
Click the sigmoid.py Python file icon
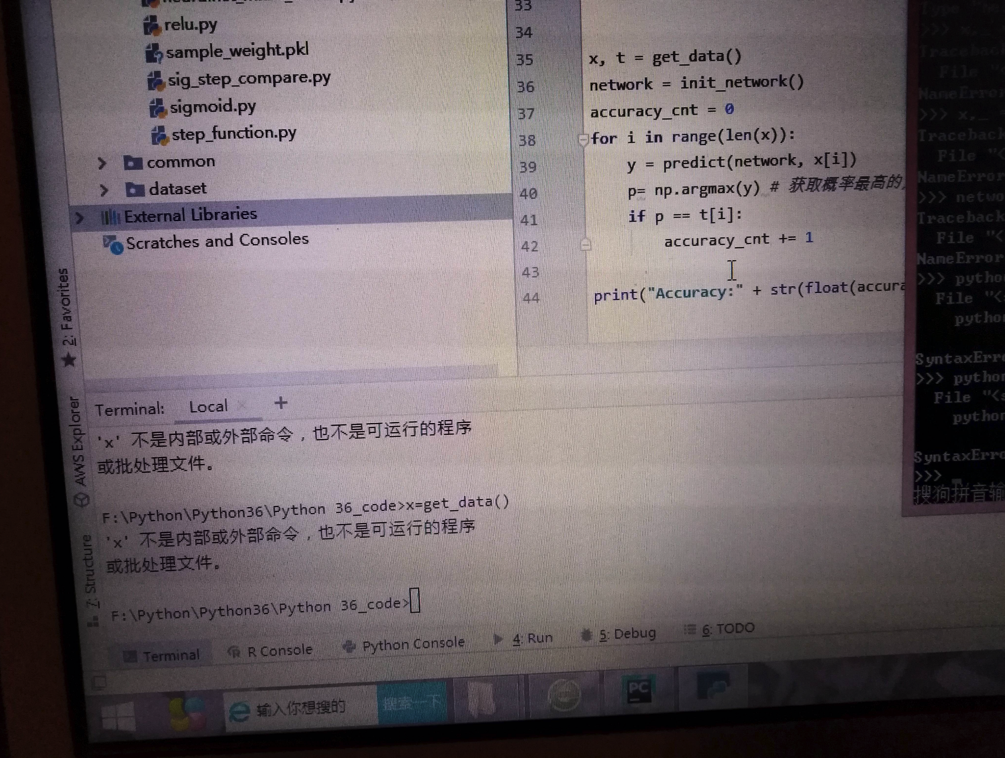click(158, 108)
